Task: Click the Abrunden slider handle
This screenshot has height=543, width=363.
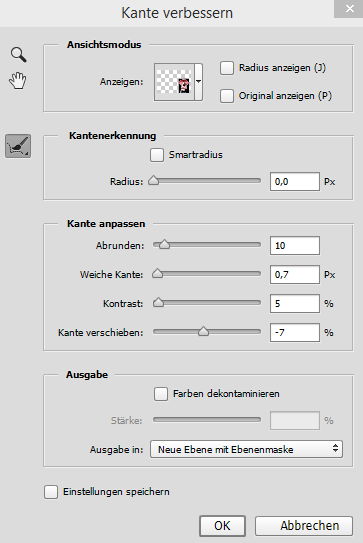Action: point(165,244)
